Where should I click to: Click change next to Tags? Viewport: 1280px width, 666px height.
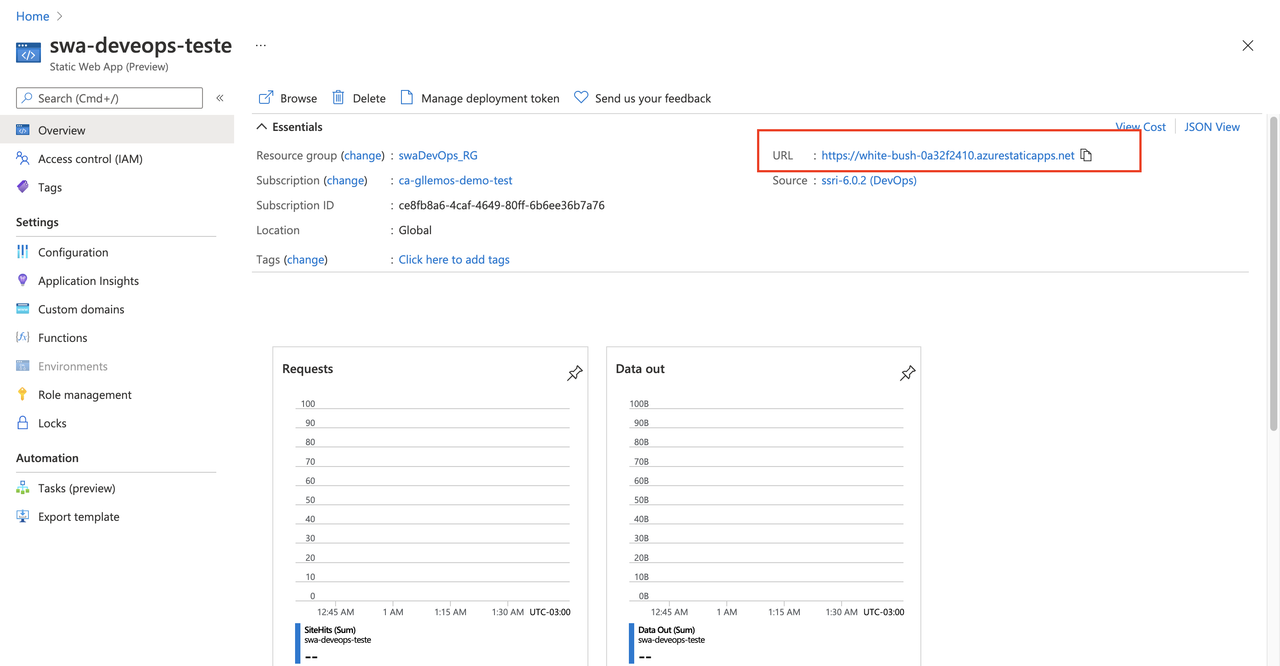click(x=306, y=259)
